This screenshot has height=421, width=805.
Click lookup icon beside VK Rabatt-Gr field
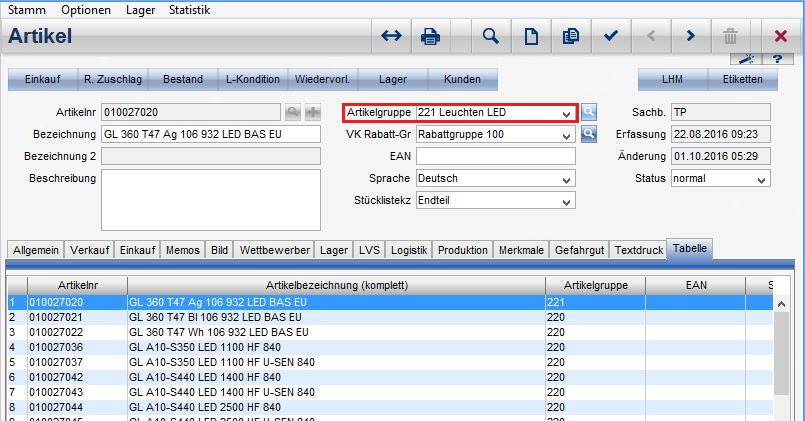[x=589, y=133]
